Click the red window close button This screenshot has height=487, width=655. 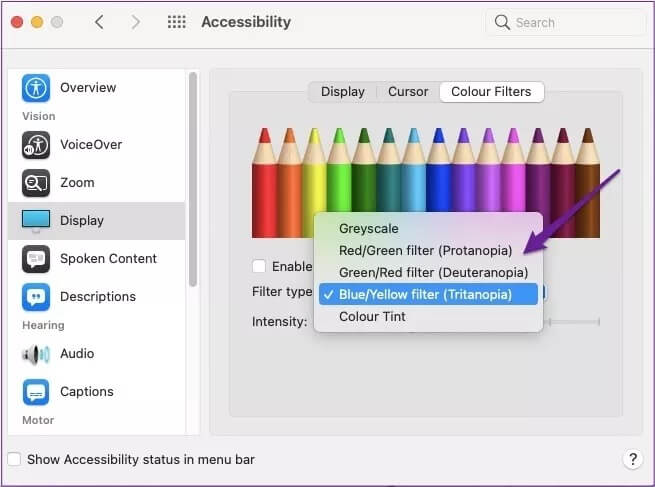(17, 22)
